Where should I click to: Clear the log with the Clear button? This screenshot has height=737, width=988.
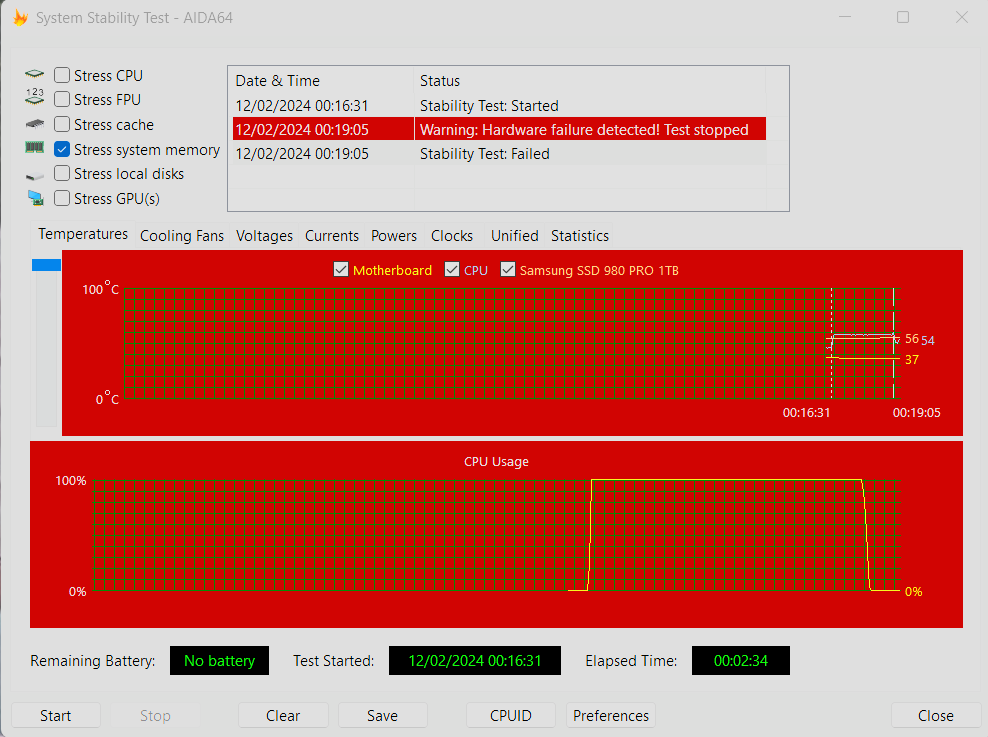pyautogui.click(x=283, y=716)
